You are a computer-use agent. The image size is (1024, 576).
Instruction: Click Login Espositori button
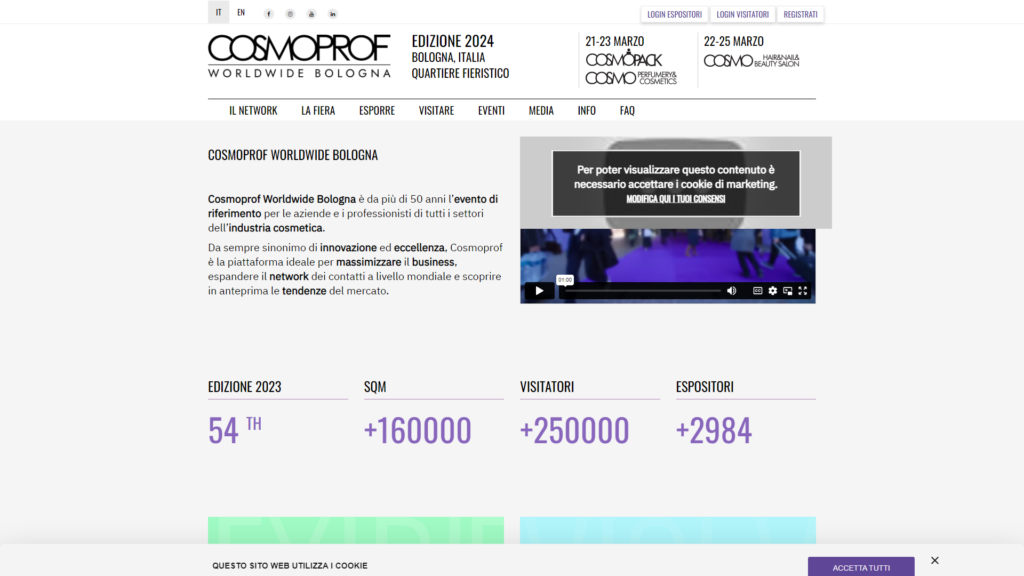point(674,14)
